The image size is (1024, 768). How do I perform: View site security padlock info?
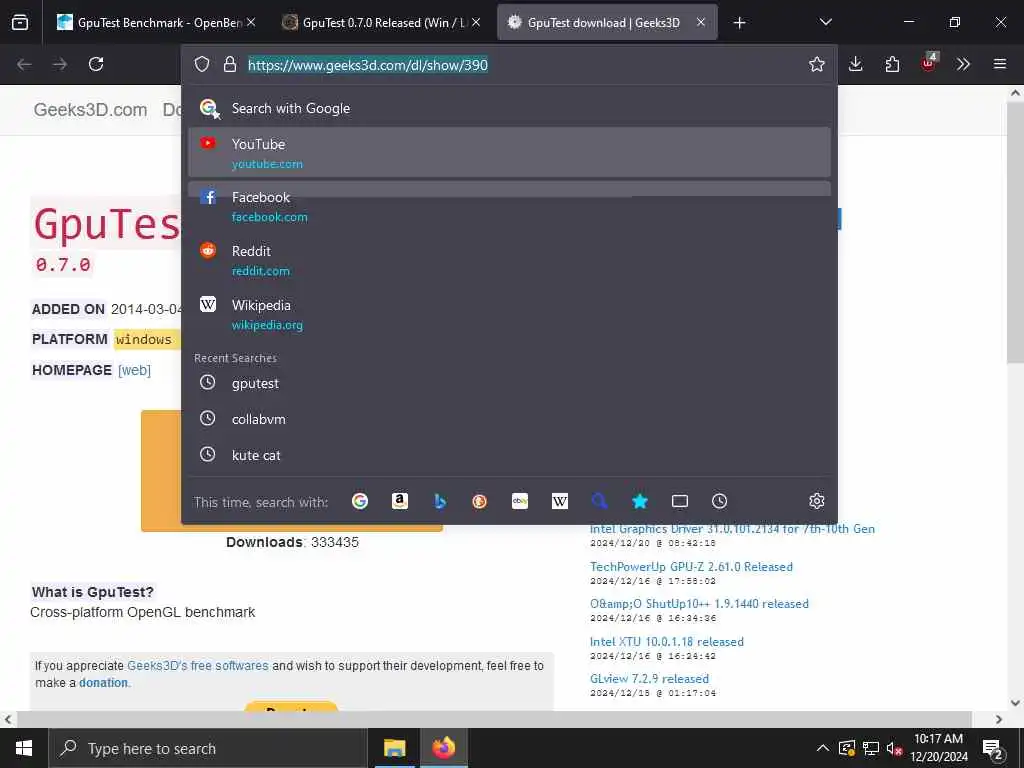(x=229, y=64)
